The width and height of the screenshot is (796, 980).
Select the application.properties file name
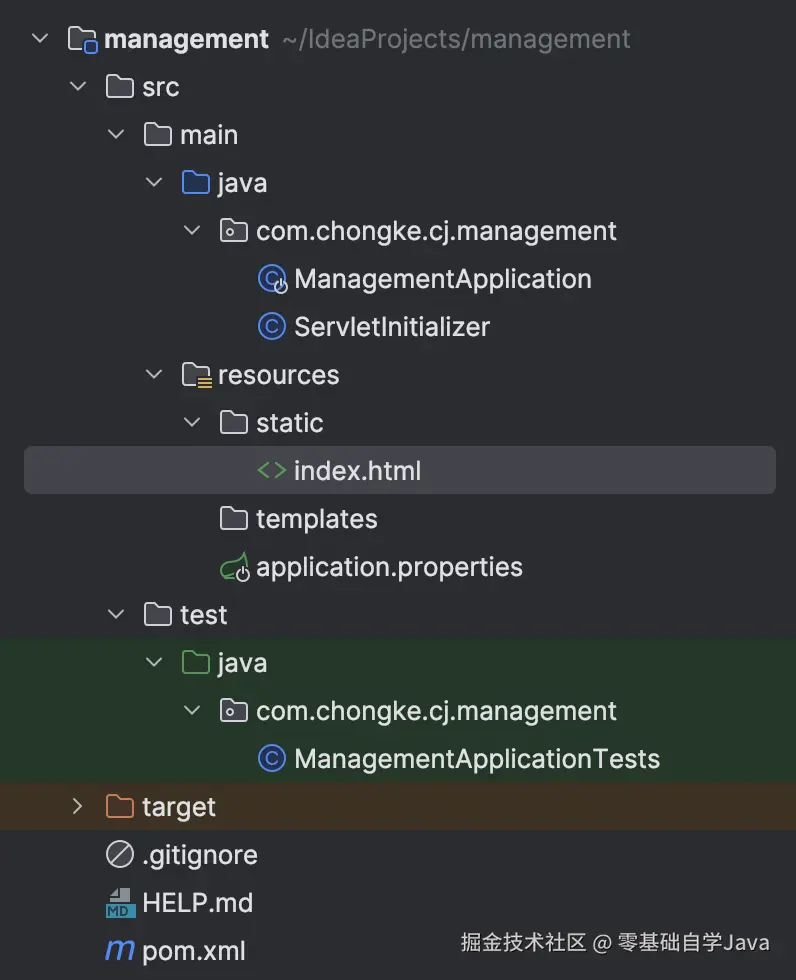point(389,567)
